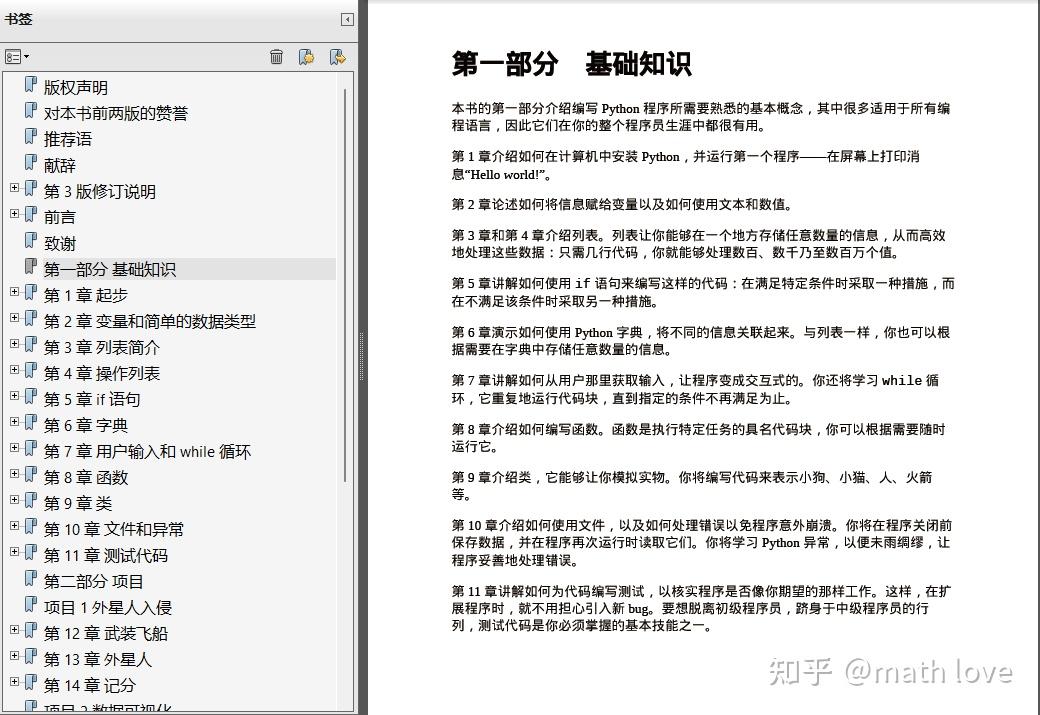Expand the 第 3 版修订说明 node
Screen dimensions: 1040x715
[x=13, y=190]
